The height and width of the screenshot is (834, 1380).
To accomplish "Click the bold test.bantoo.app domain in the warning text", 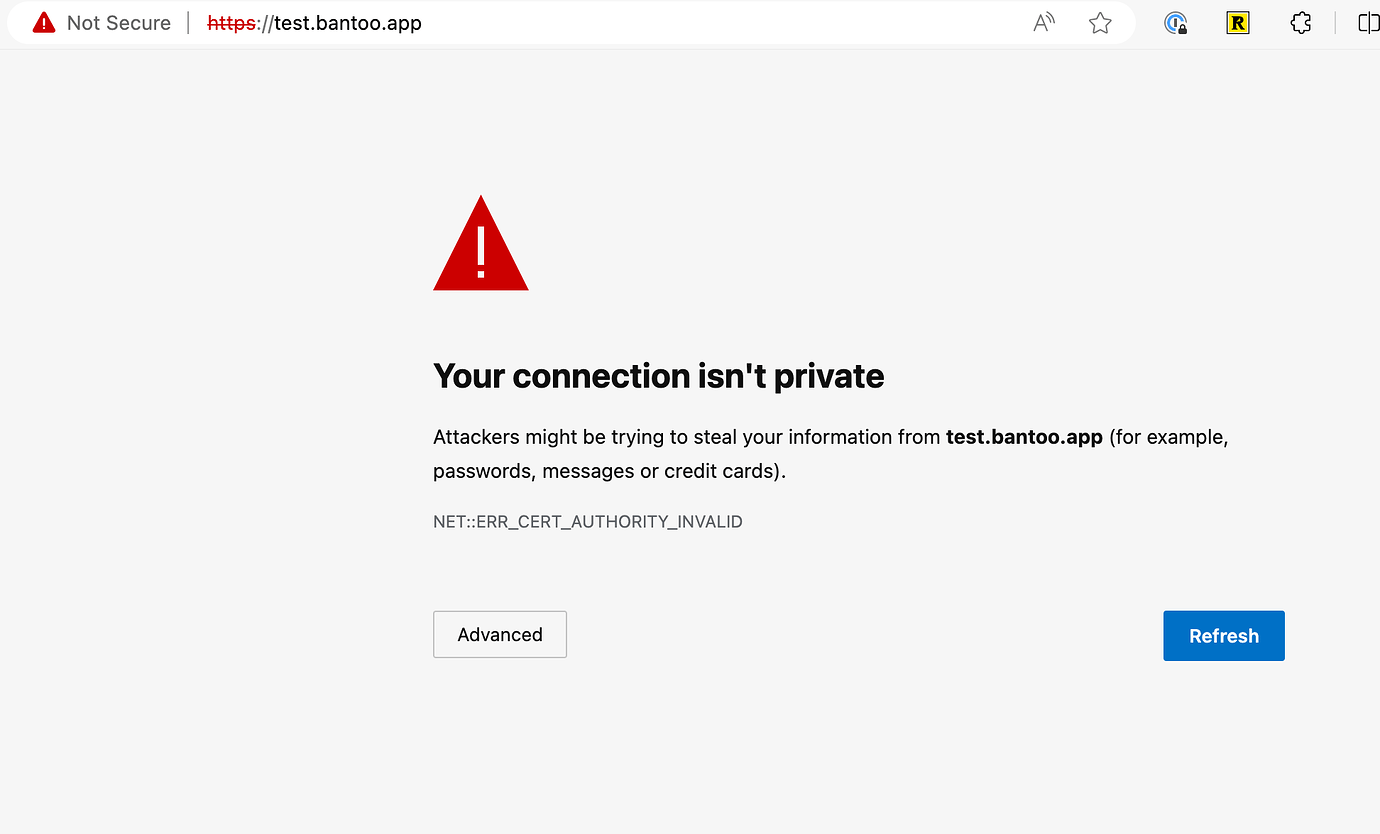I will click(1023, 437).
